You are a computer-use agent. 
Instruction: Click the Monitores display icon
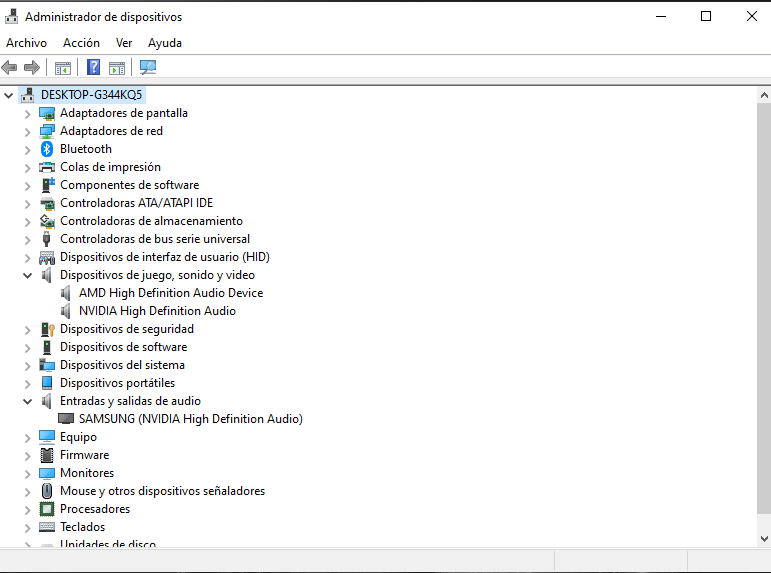47,473
